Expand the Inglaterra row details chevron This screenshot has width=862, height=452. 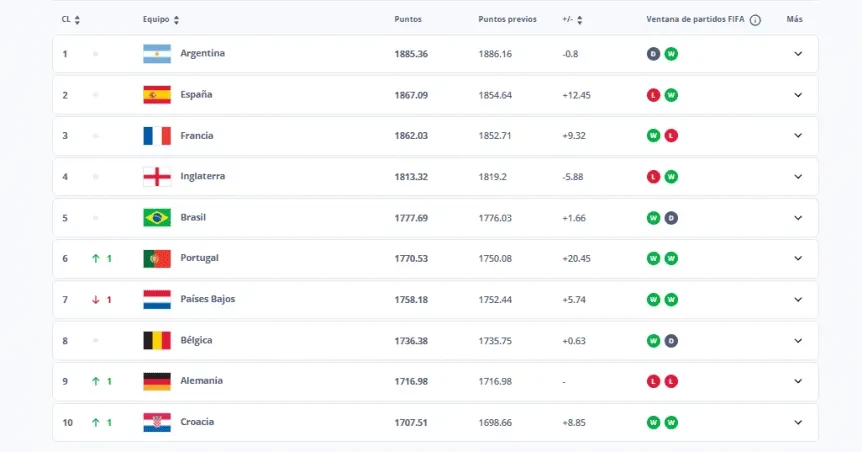tap(798, 177)
